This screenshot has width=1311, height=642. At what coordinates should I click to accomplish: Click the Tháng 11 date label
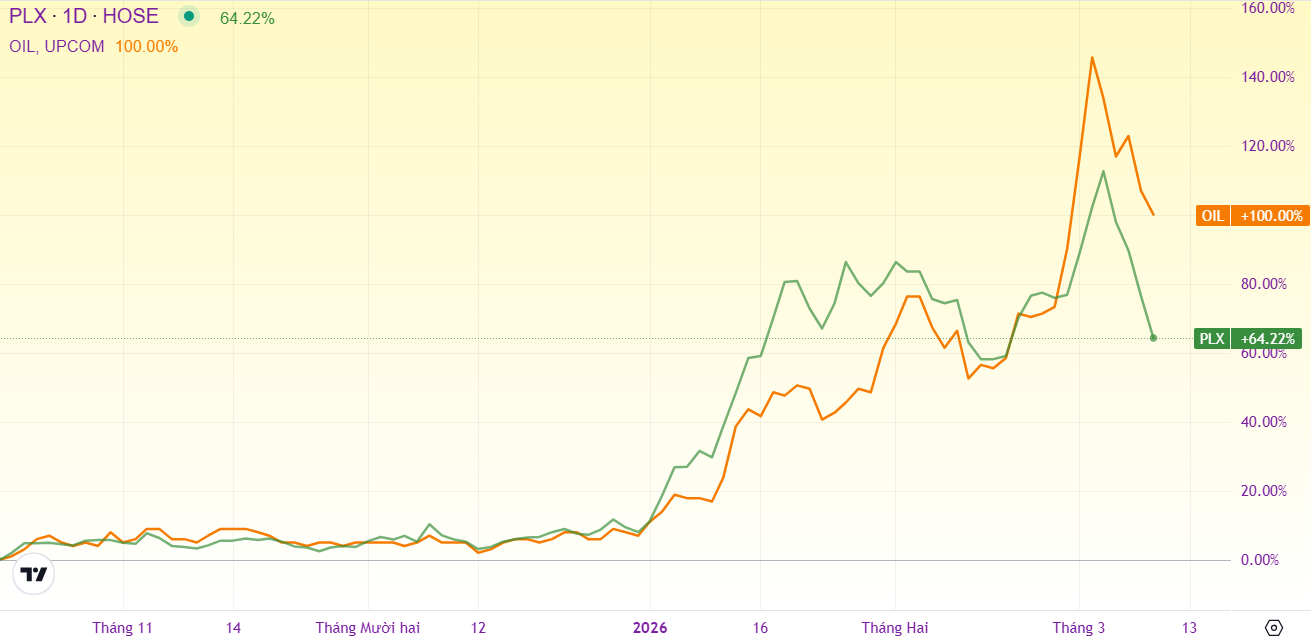click(x=122, y=628)
